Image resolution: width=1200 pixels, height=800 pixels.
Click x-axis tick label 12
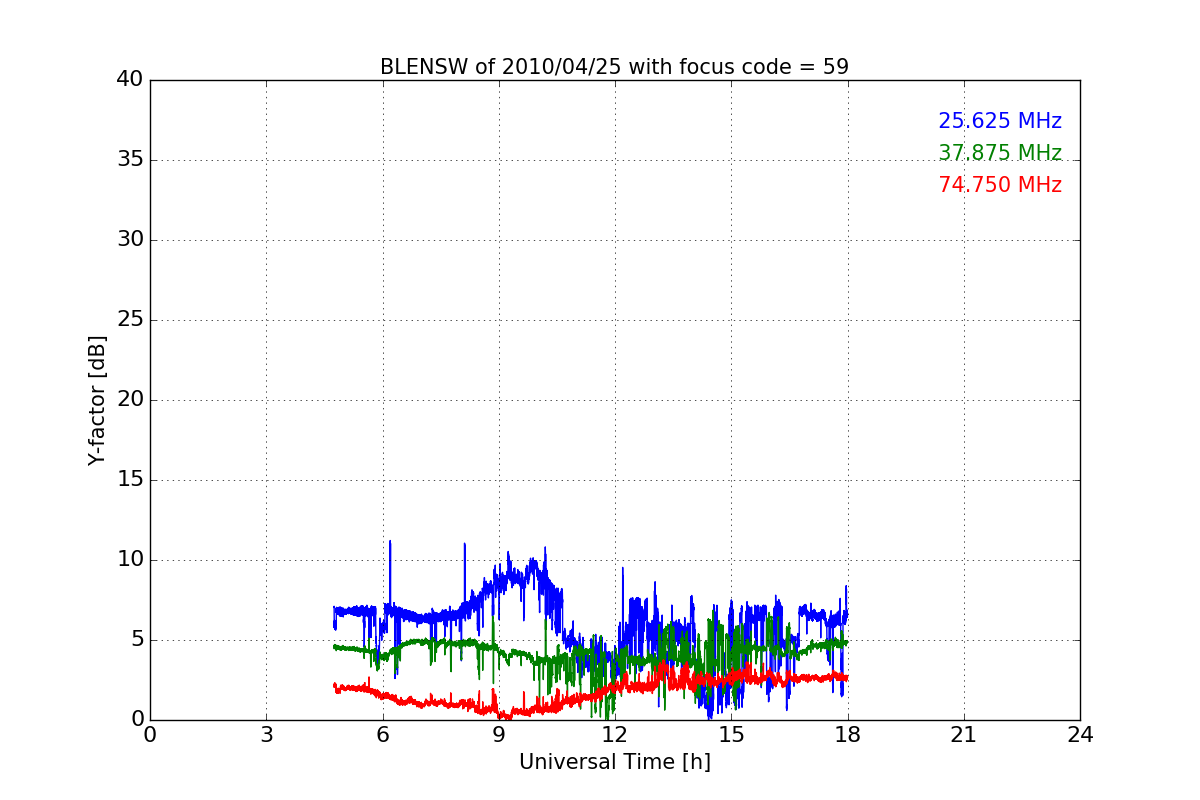[615, 735]
